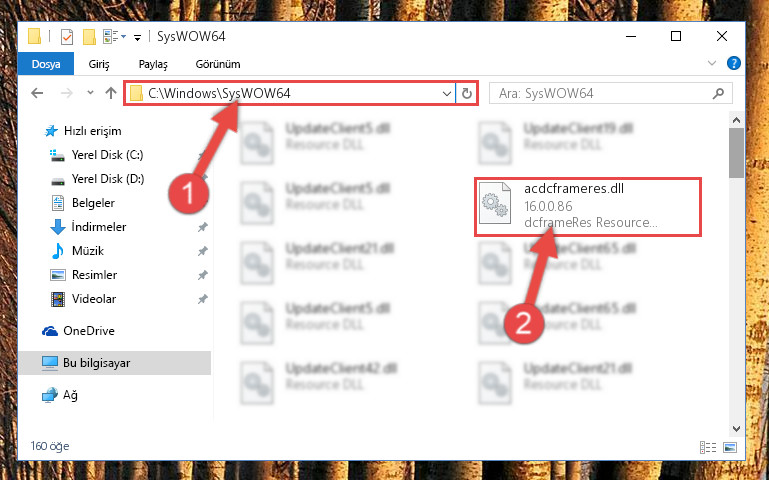Image resolution: width=769 pixels, height=480 pixels.
Task: Click the up one level arrow
Action: 111,93
